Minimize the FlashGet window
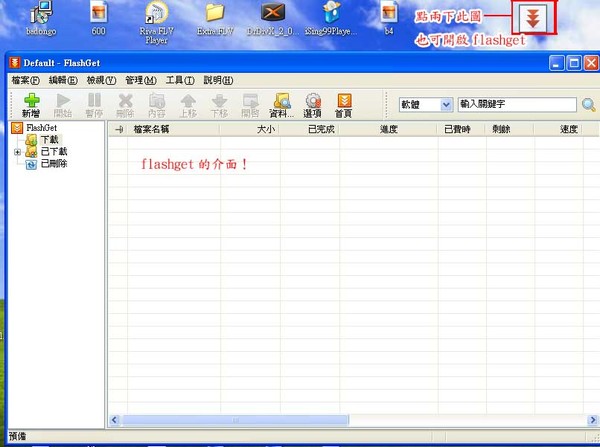The height and width of the screenshot is (447, 600). (557, 63)
